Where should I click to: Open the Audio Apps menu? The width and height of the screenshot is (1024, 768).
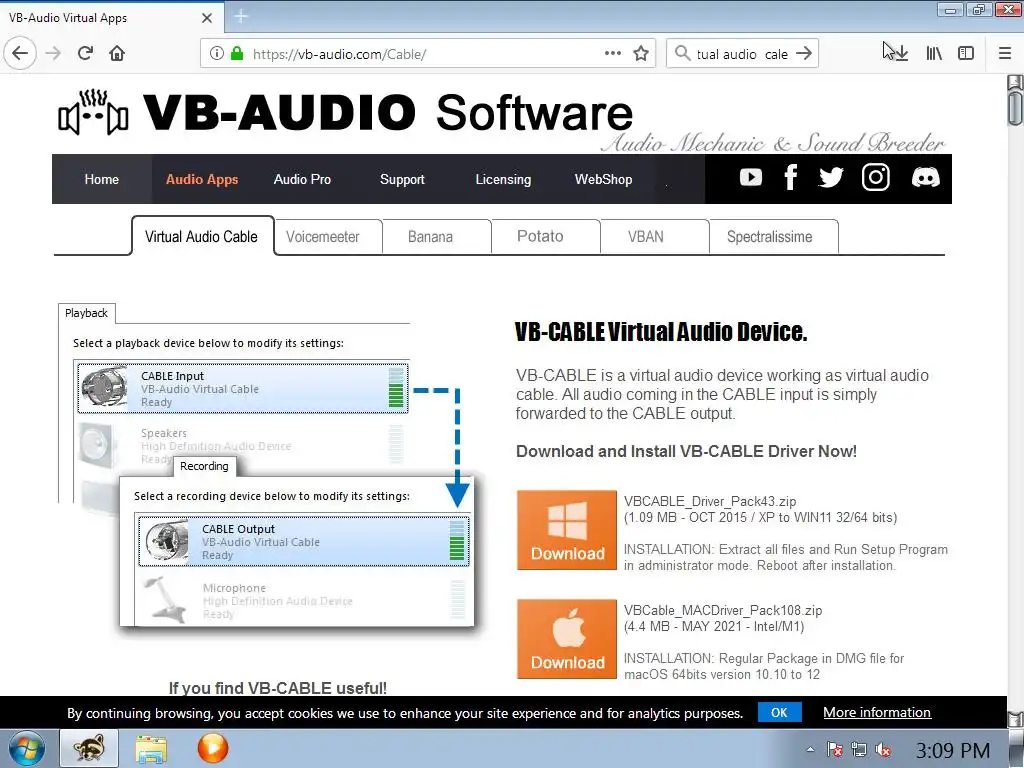pos(202,179)
